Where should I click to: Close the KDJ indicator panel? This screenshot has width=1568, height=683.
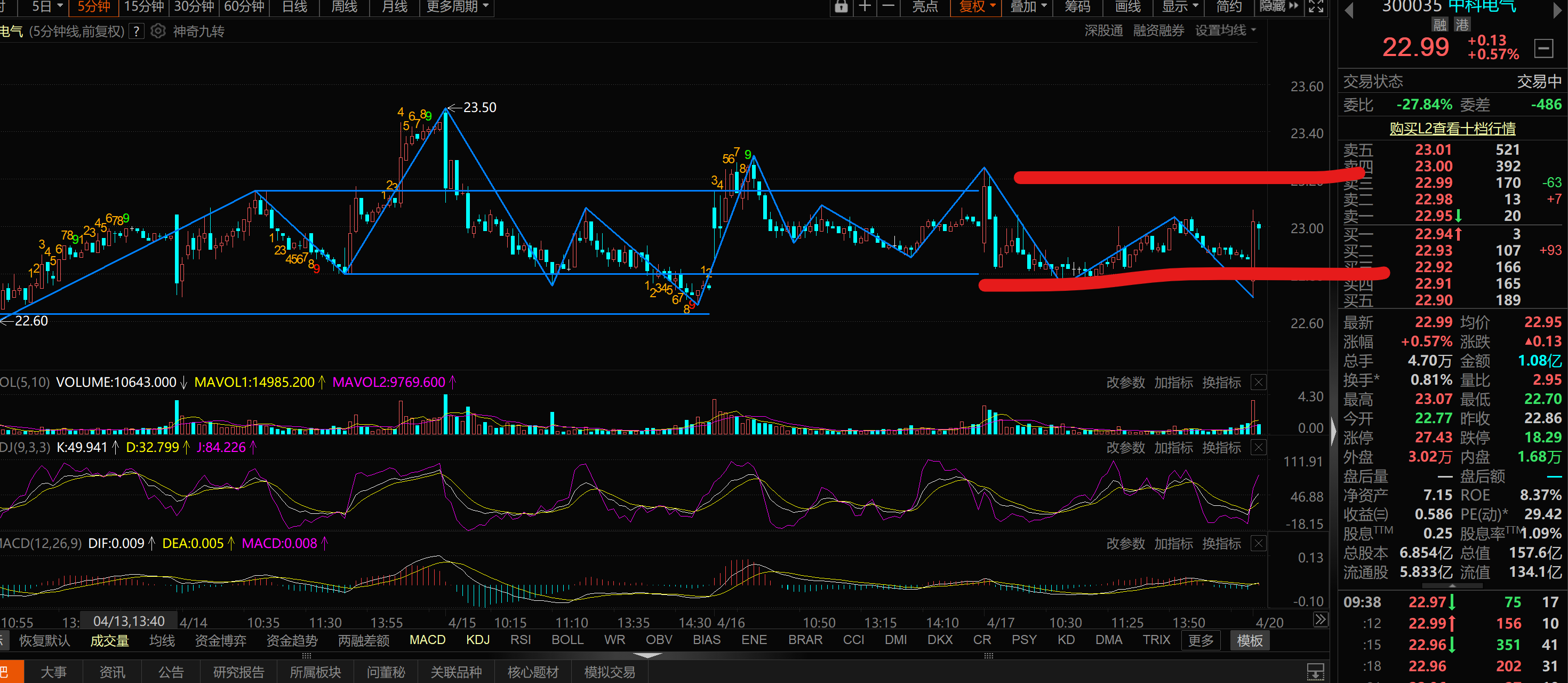[x=1258, y=448]
